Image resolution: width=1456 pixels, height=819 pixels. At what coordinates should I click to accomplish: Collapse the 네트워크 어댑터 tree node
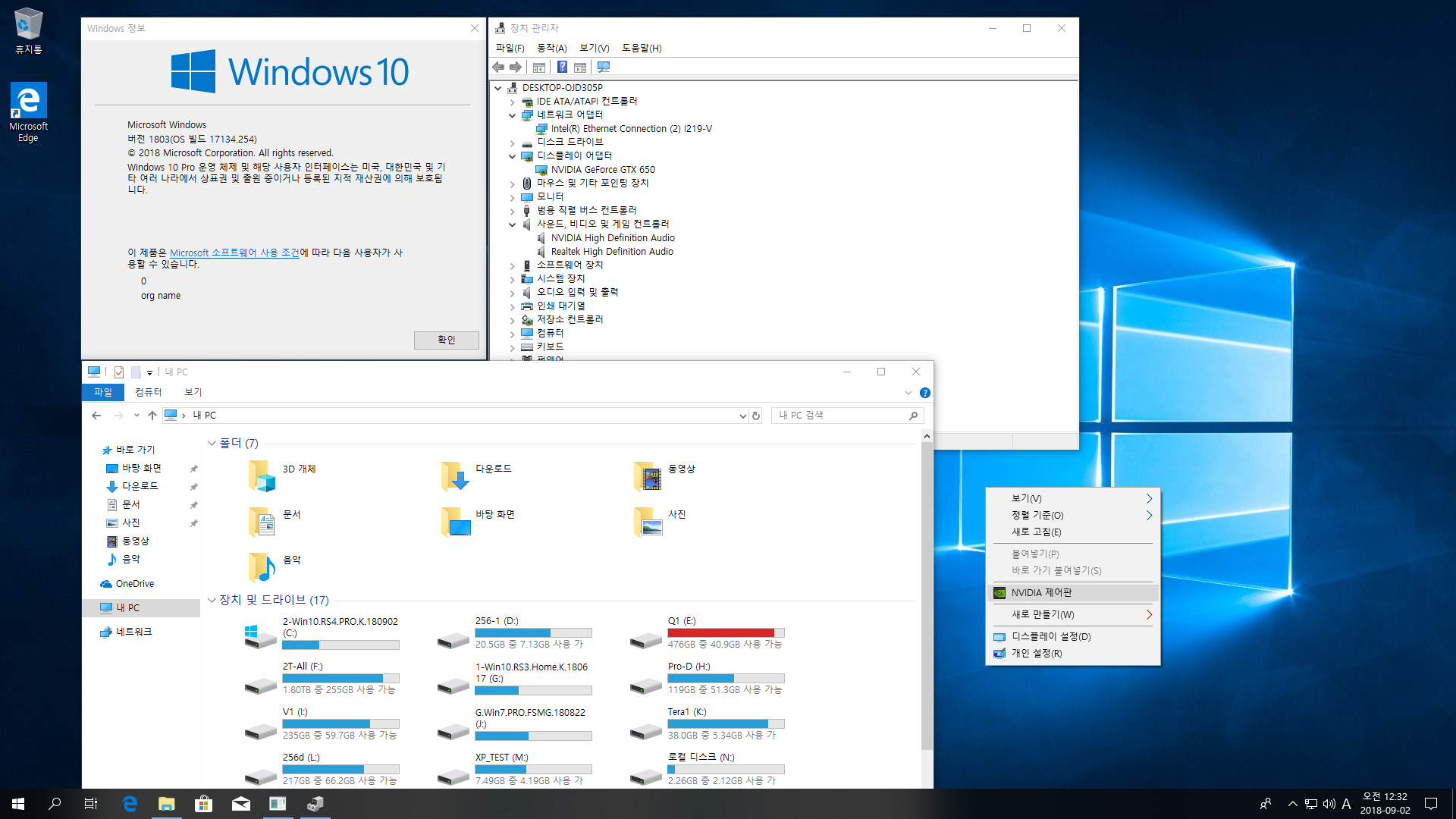pos(512,115)
